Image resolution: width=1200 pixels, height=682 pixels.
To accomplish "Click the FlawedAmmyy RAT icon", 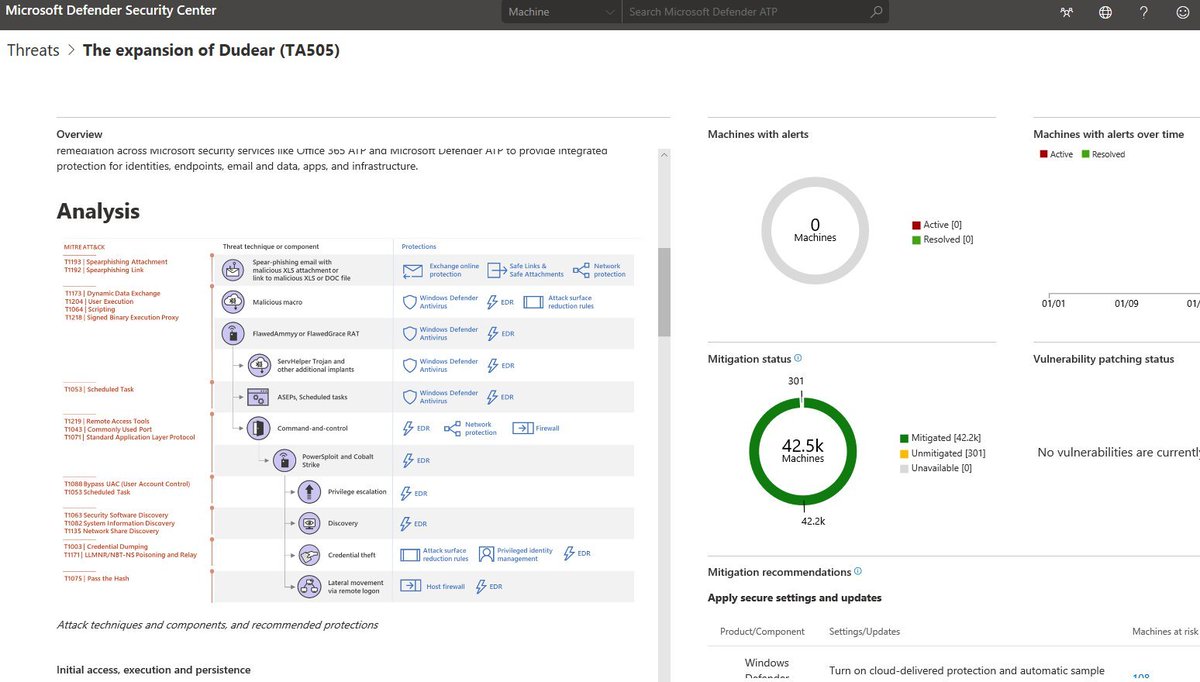I will (233, 333).
